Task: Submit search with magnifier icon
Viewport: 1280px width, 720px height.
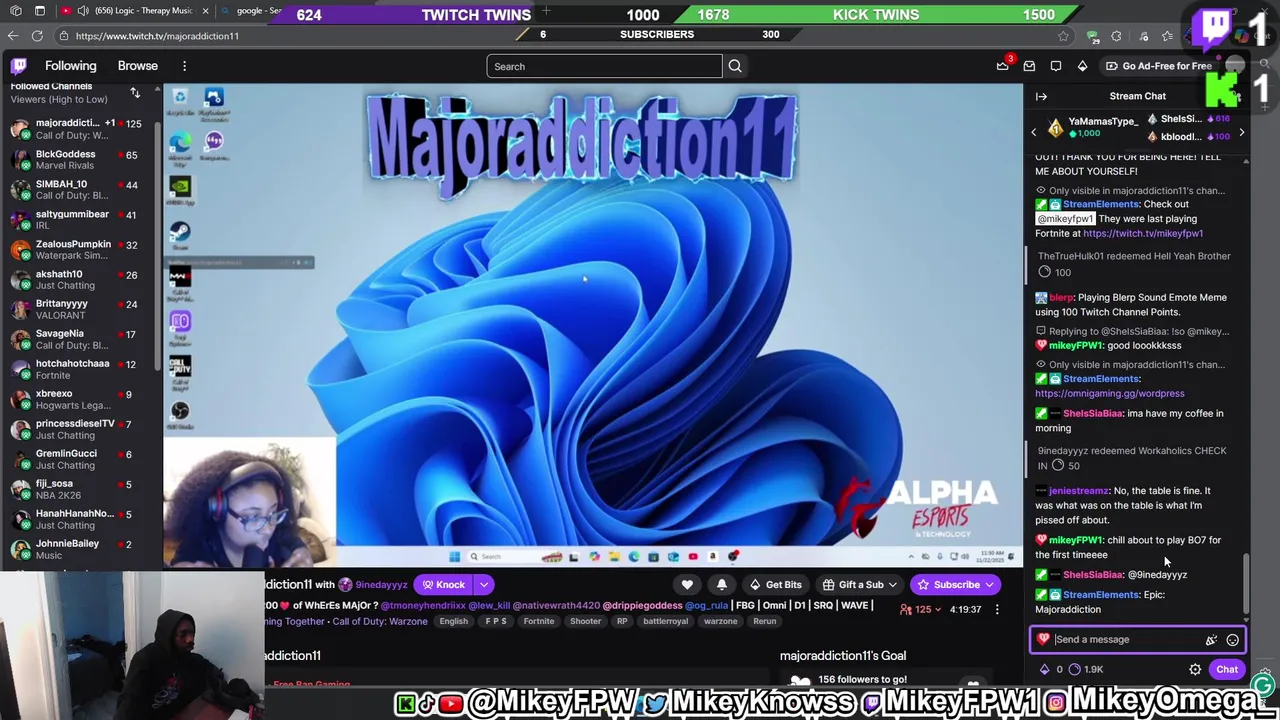Action: pos(735,66)
